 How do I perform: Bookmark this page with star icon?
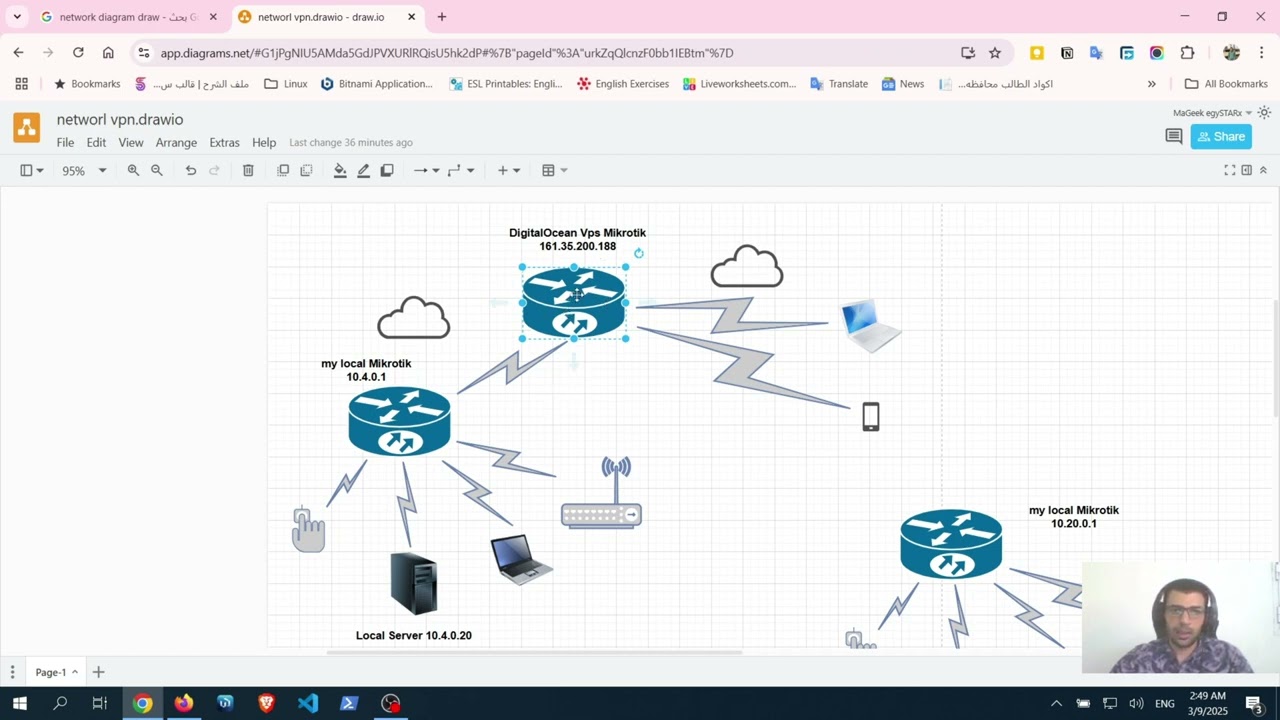click(995, 53)
